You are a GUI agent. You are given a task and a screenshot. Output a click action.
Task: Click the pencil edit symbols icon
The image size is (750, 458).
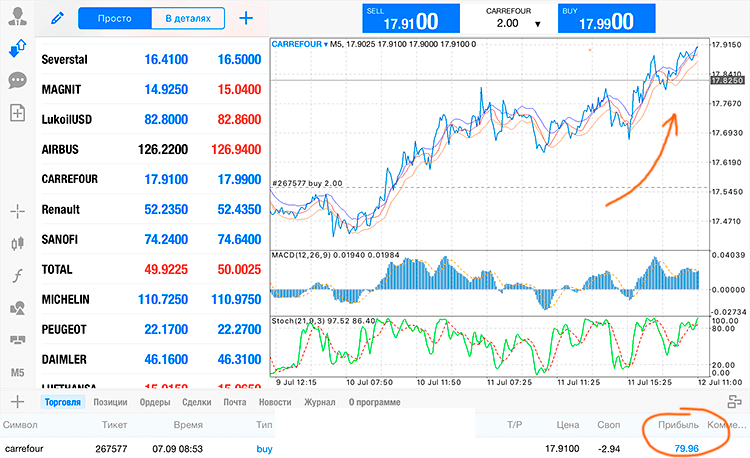click(x=57, y=18)
